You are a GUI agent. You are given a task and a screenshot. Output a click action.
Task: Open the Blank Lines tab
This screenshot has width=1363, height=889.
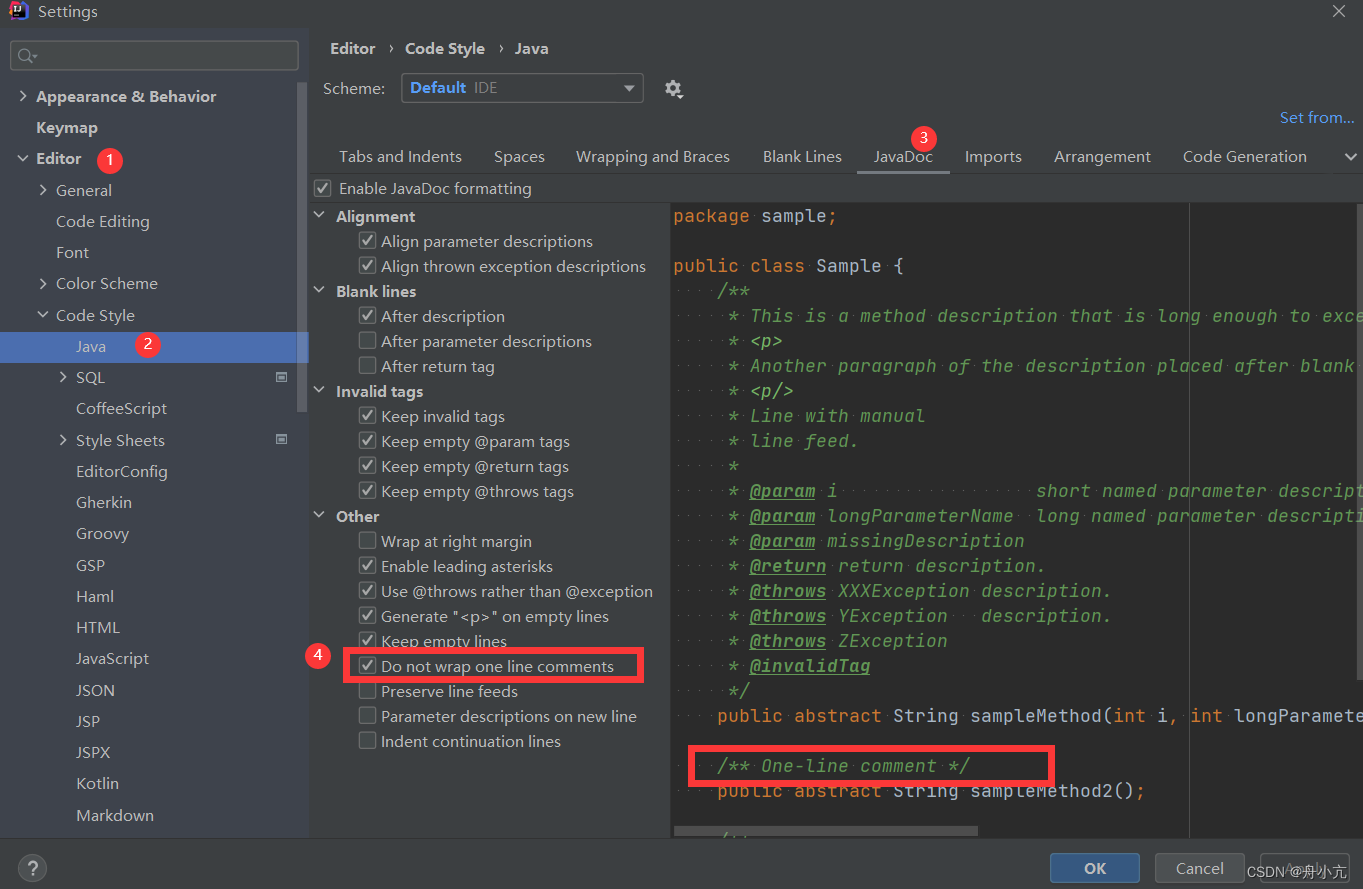pyautogui.click(x=802, y=157)
